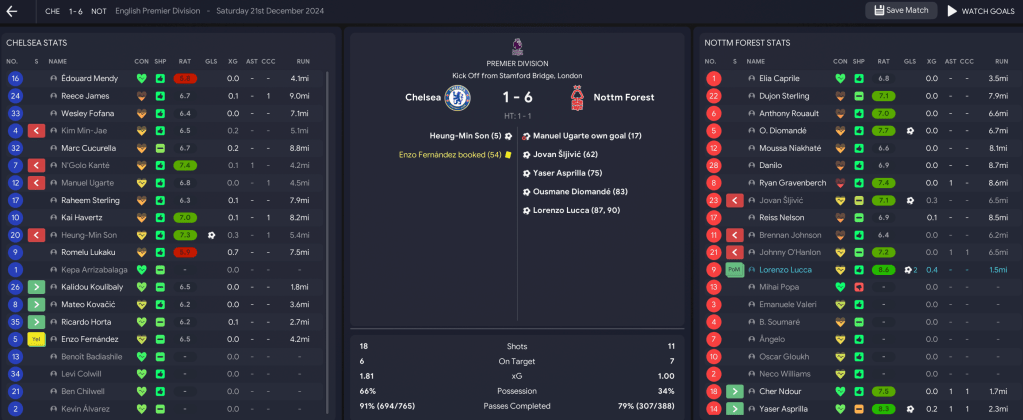Viewport: 1023px width, 420px height.
Task: Click Enzo Fernández's yellow card icon
Action: click(36, 339)
